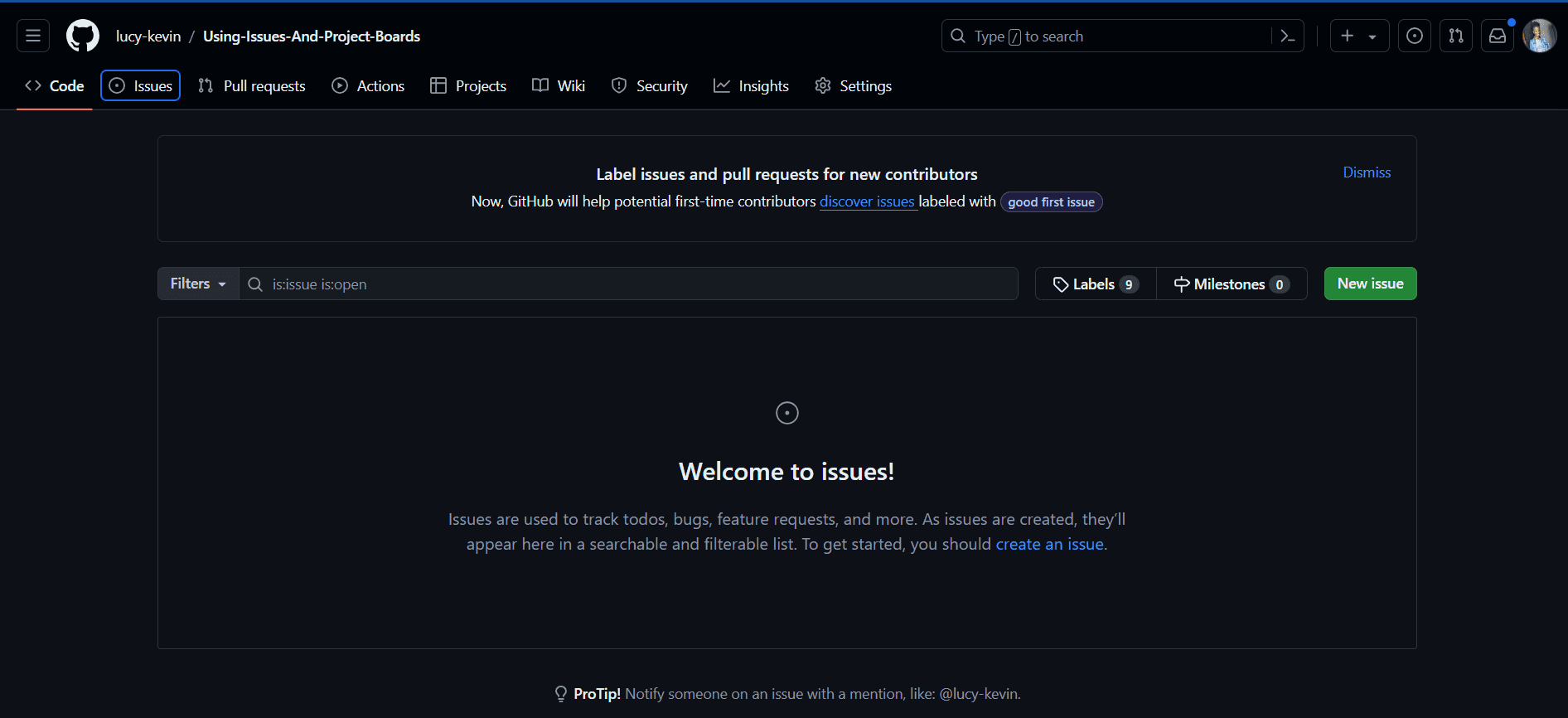This screenshot has width=1568, height=718.
Task: Focus the is:issue is:open filter field
Action: pos(629,284)
